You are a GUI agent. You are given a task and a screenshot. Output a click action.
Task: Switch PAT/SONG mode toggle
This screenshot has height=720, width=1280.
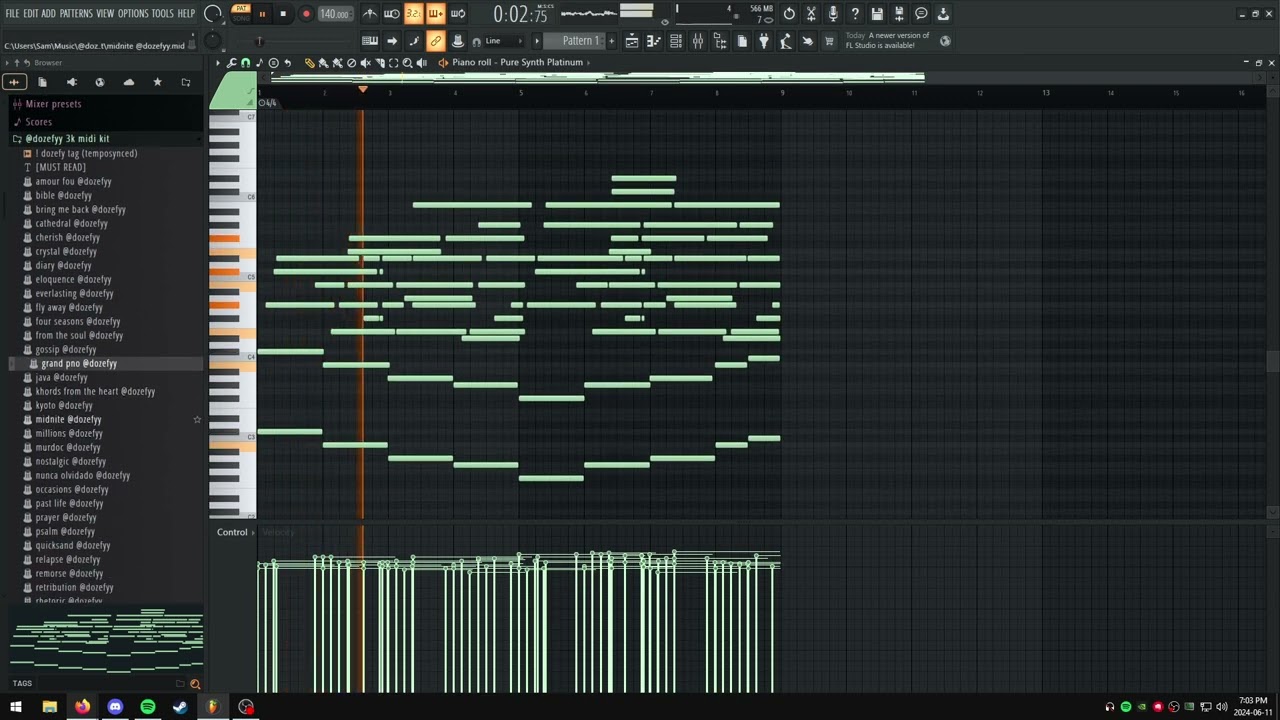coord(240,13)
